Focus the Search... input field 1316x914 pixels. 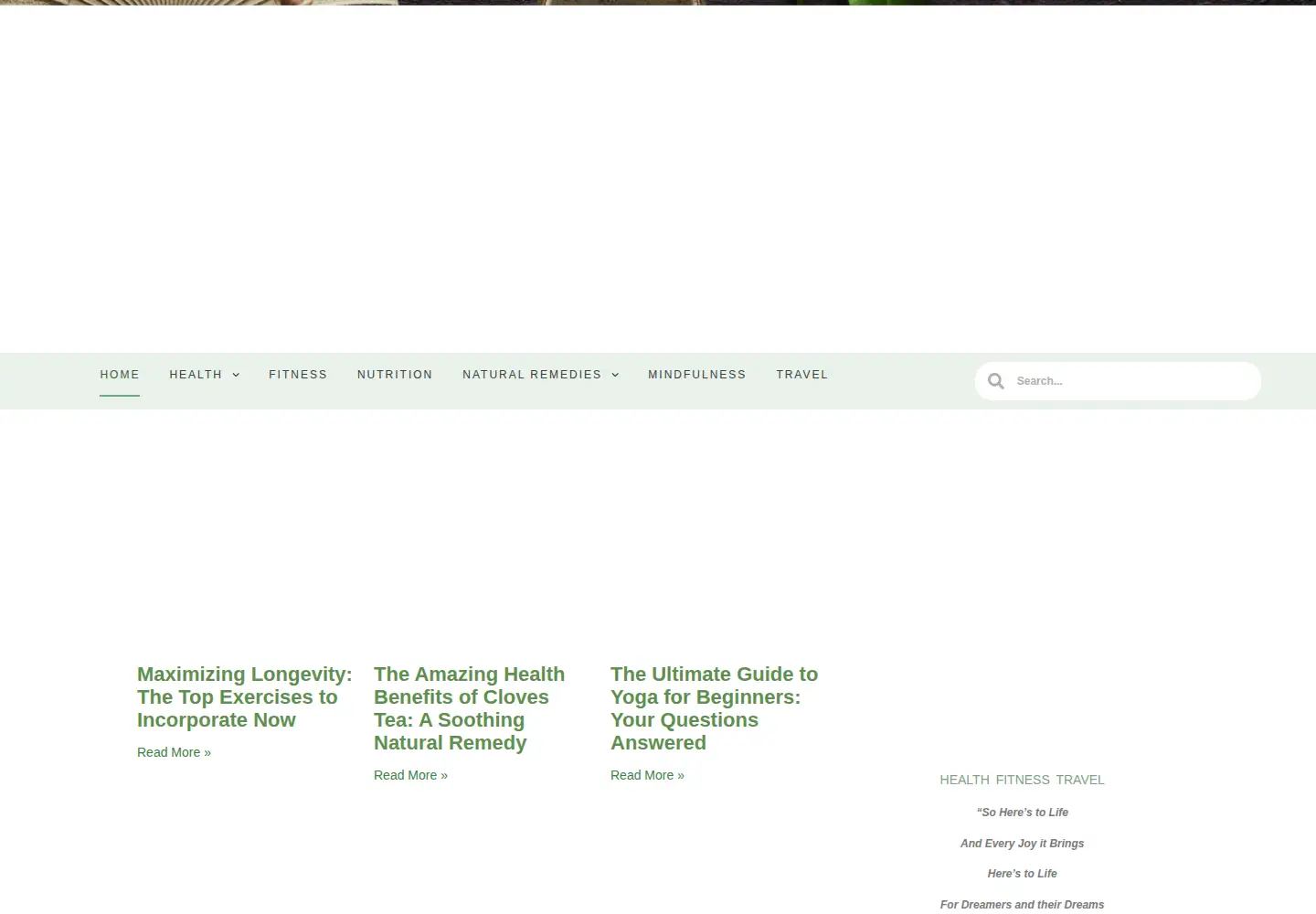(1133, 381)
